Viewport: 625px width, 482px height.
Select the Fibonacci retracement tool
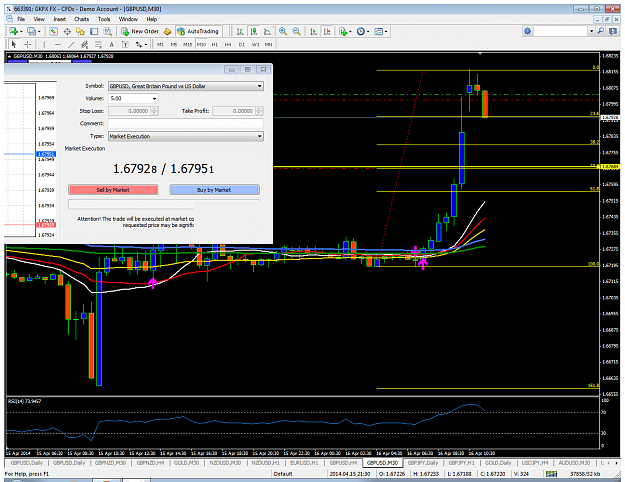tap(98, 44)
